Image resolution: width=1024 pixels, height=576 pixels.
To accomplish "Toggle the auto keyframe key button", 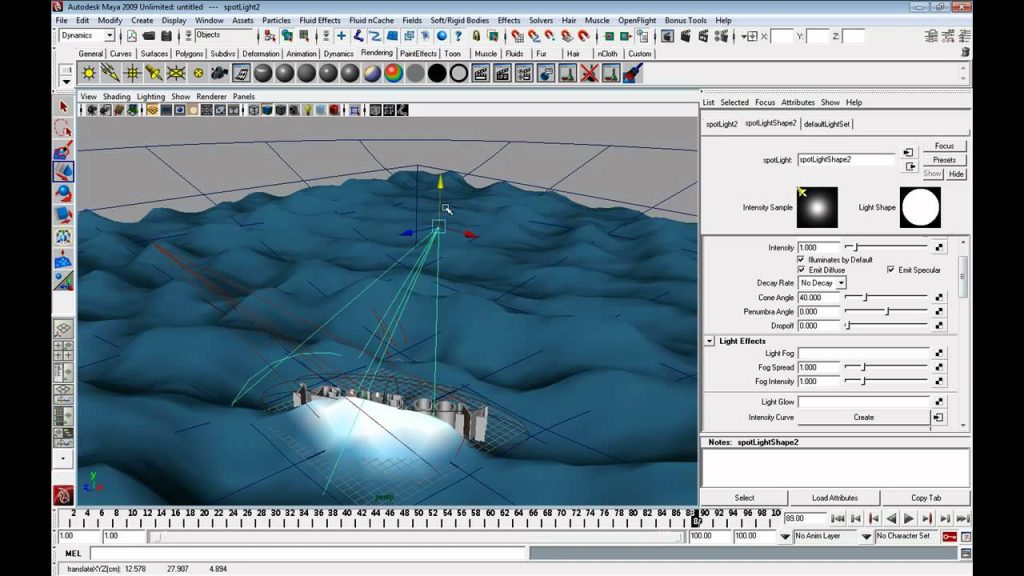I will click(x=950, y=536).
